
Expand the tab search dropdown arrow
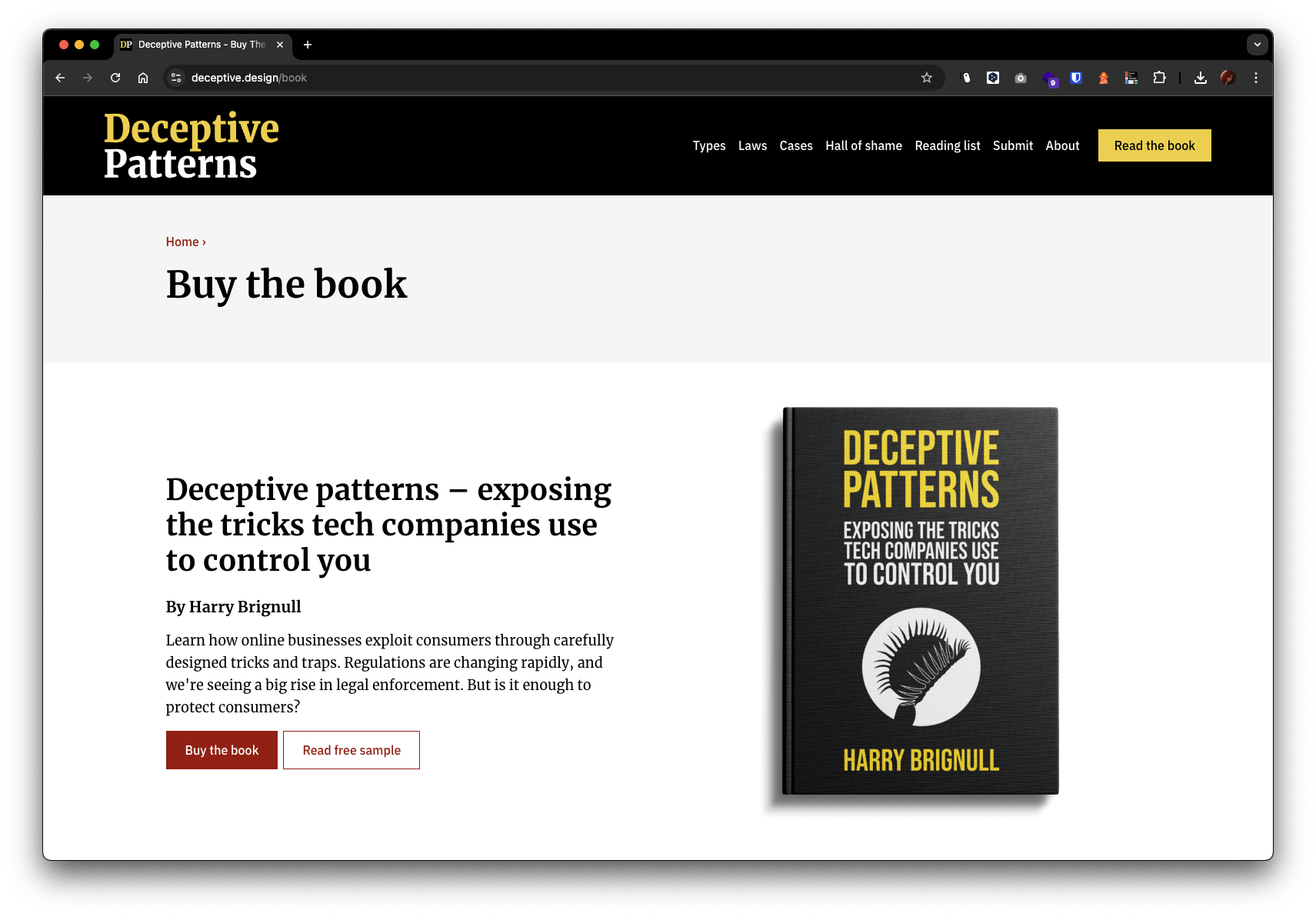point(1257,45)
